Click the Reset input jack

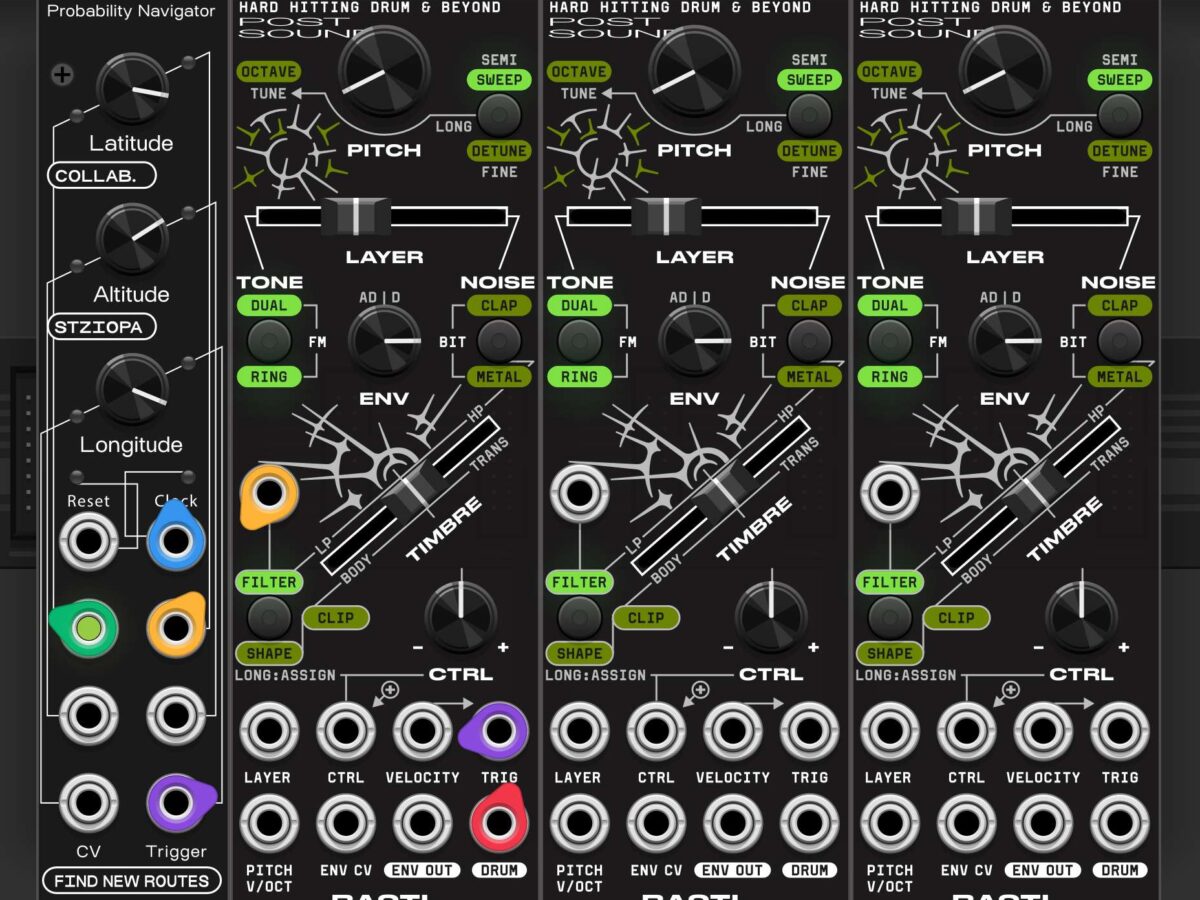(88, 541)
